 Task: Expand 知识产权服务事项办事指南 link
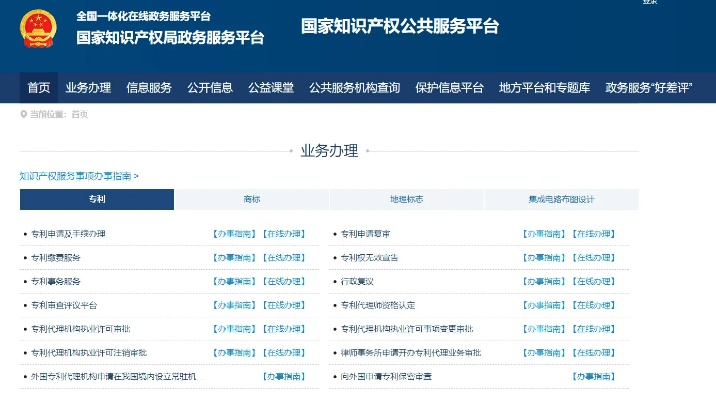(x=78, y=175)
